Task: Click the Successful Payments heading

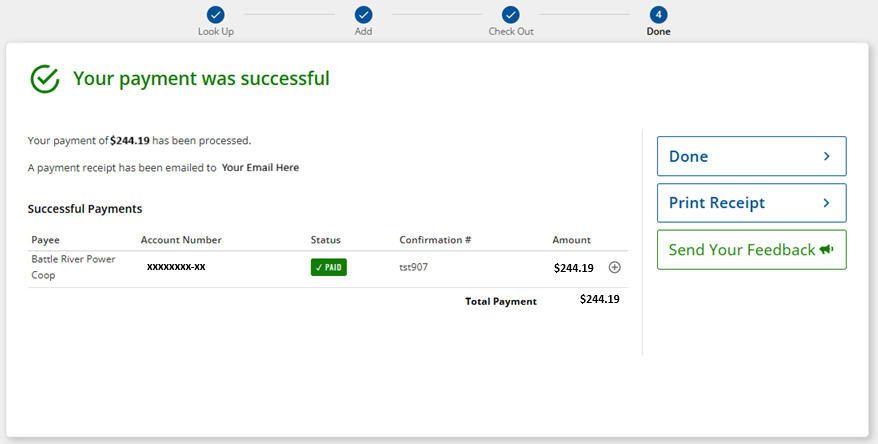Action: (x=85, y=209)
